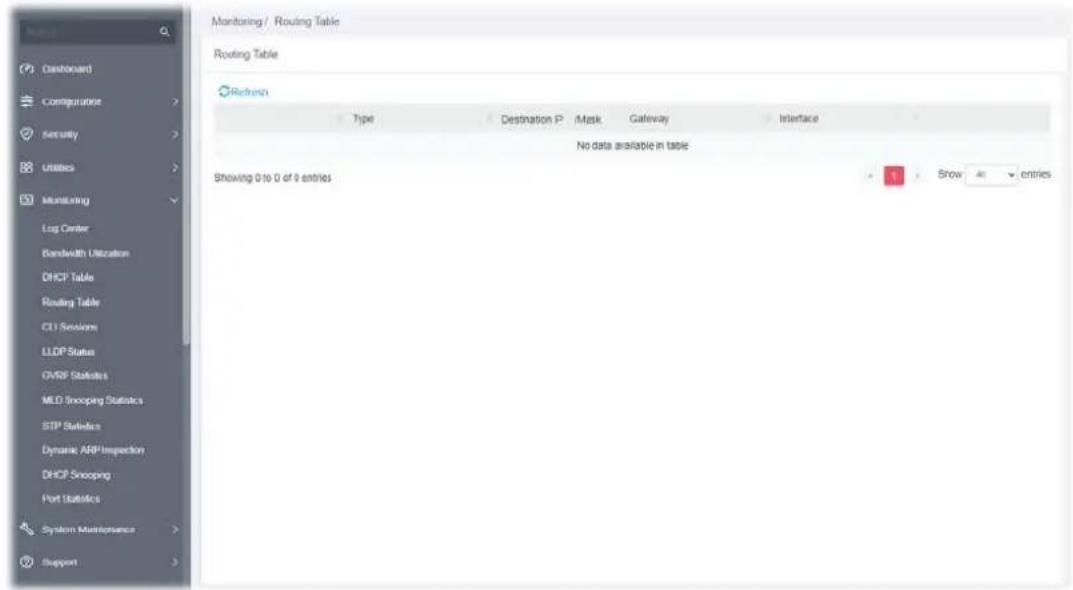Open Port Statistics page
Viewport: 1073px width, 590px height.
70,499
